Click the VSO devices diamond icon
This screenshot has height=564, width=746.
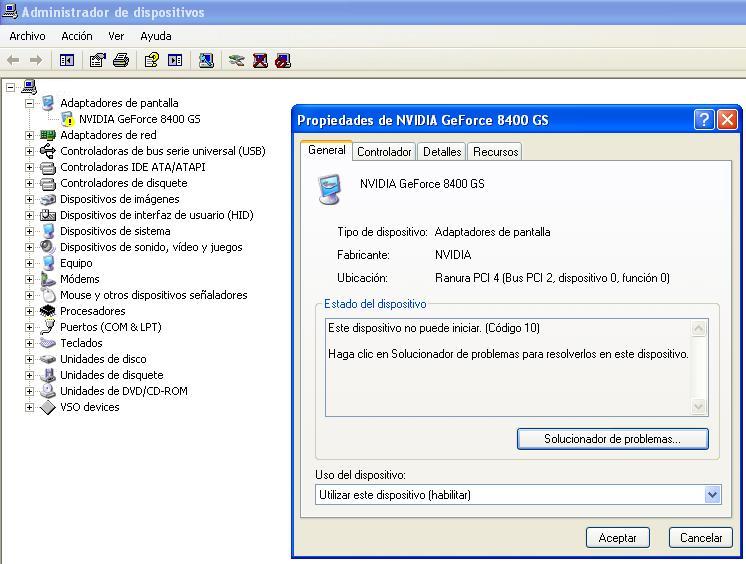(x=48, y=407)
